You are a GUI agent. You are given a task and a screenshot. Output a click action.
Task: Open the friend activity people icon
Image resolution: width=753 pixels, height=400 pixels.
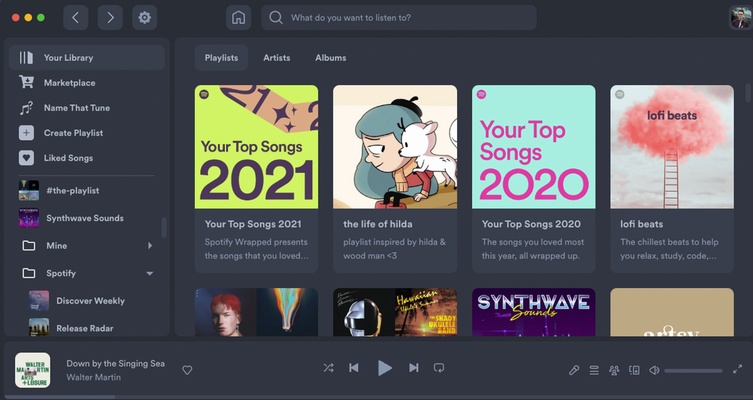[614, 370]
